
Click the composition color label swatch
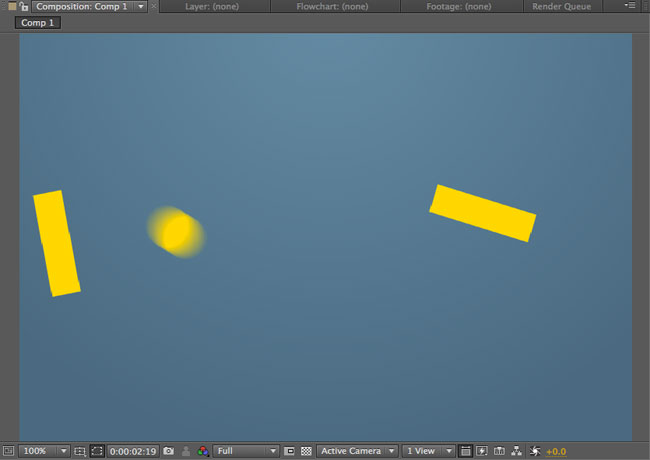(x=12, y=6)
